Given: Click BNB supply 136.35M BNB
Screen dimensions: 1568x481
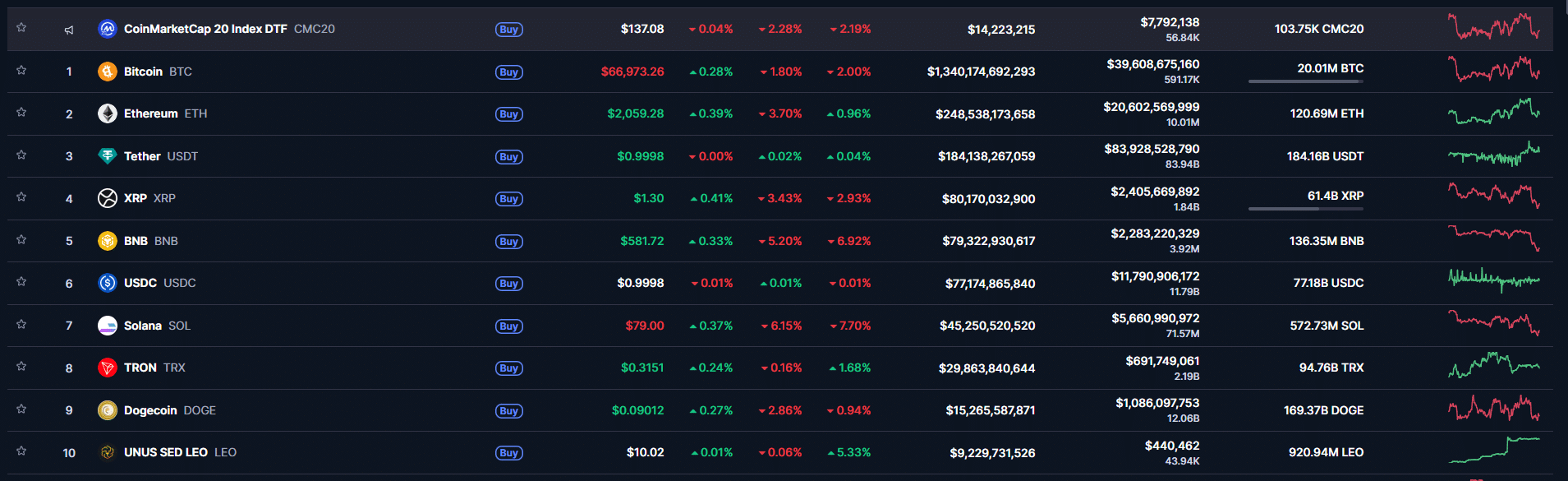Looking at the screenshot, I should 1327,241.
